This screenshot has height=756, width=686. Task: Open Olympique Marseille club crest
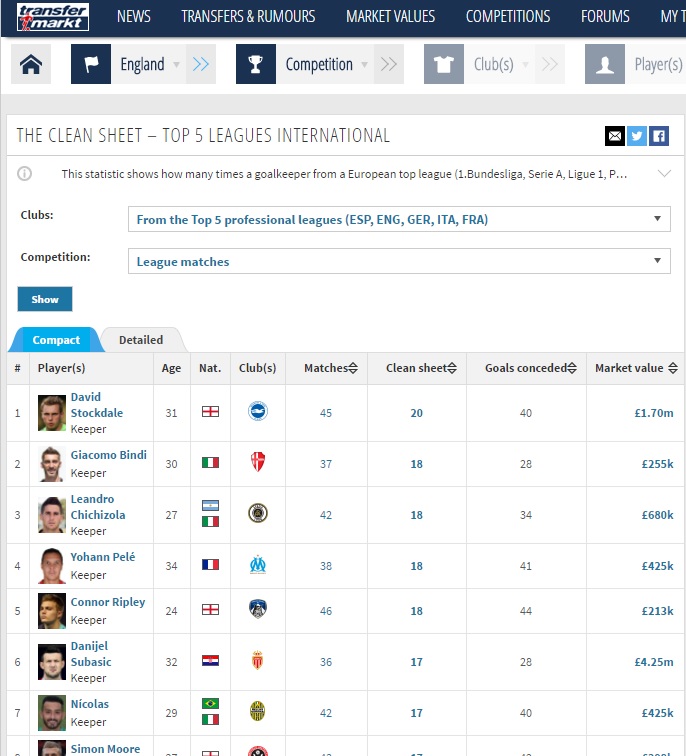pos(258,565)
